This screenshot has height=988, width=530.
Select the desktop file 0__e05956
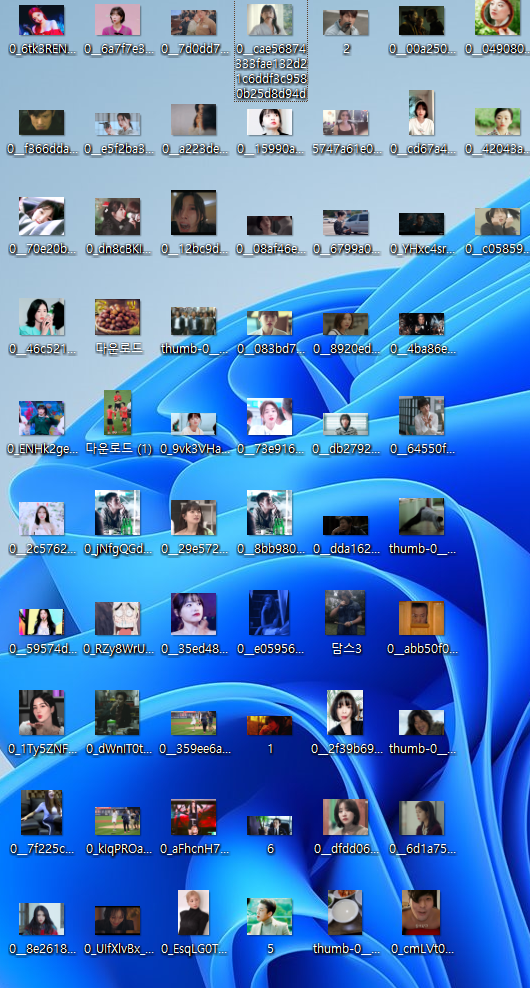270,612
